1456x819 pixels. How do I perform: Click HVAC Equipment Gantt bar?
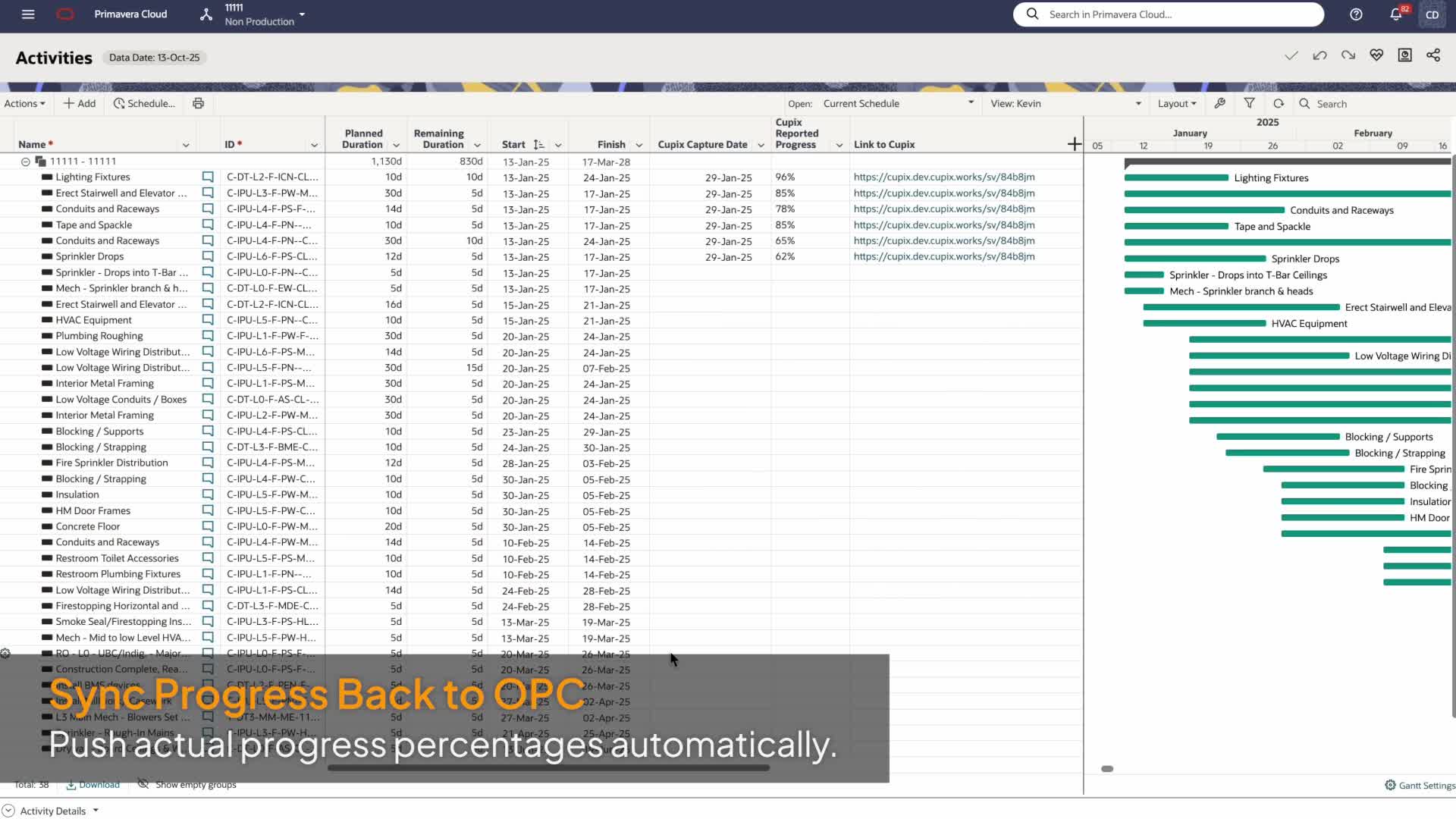1204,323
